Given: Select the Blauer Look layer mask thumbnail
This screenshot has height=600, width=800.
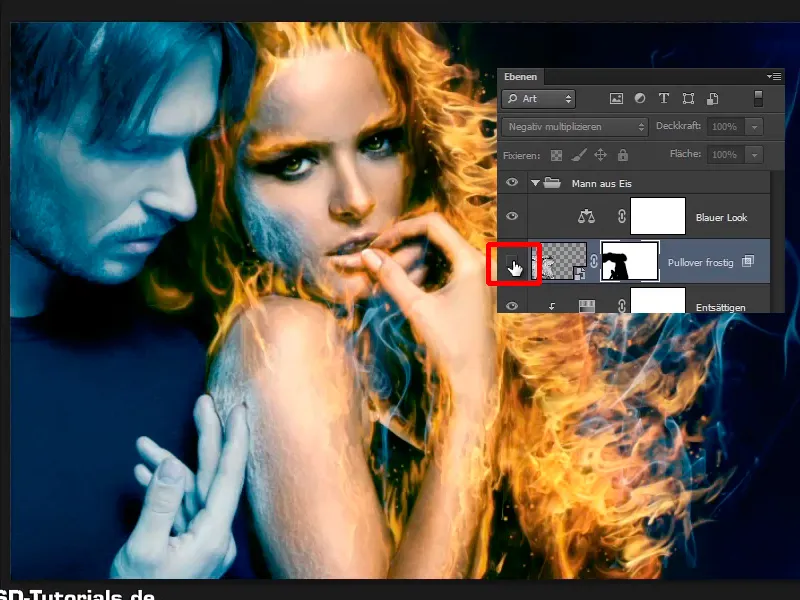Looking at the screenshot, I should (658, 216).
